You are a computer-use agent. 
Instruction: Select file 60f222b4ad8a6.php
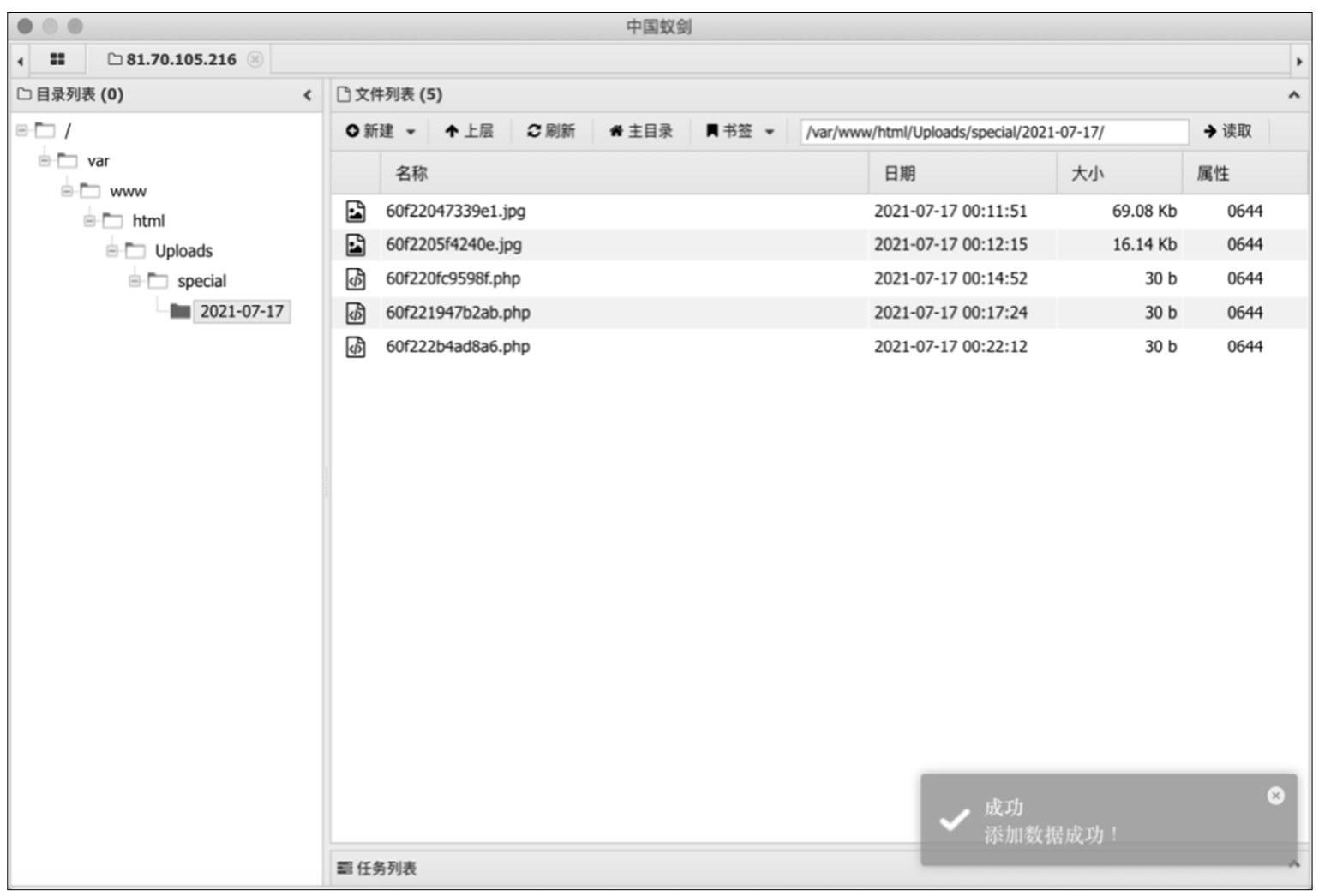[x=458, y=347]
